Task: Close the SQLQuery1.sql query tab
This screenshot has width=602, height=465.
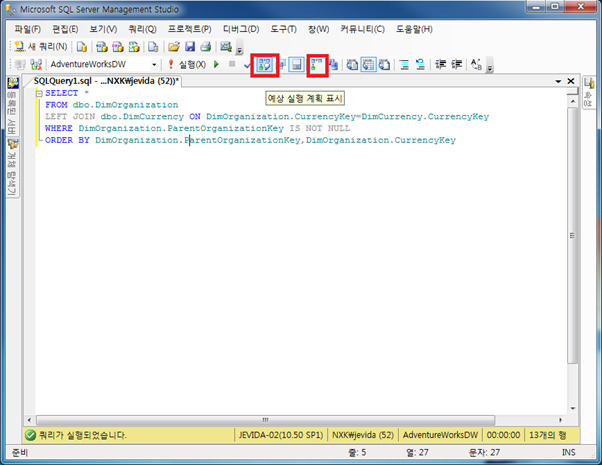Action: [x=571, y=81]
